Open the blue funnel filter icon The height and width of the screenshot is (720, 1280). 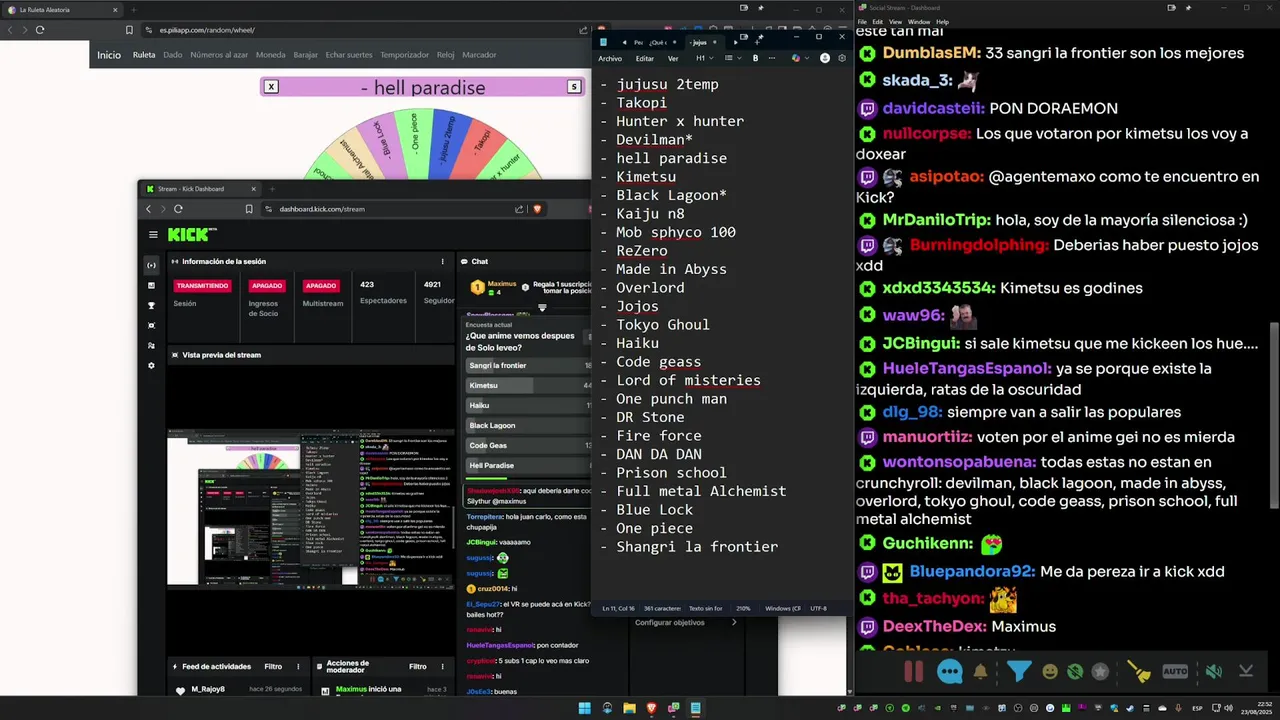click(x=1018, y=672)
